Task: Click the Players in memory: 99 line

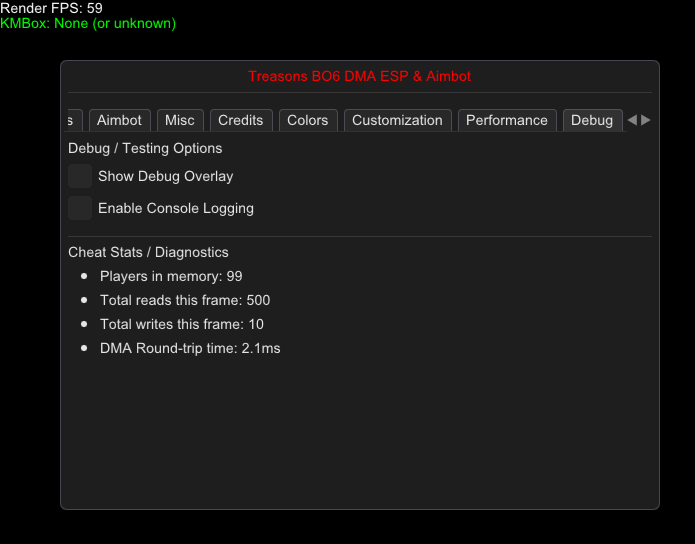Action: point(171,276)
